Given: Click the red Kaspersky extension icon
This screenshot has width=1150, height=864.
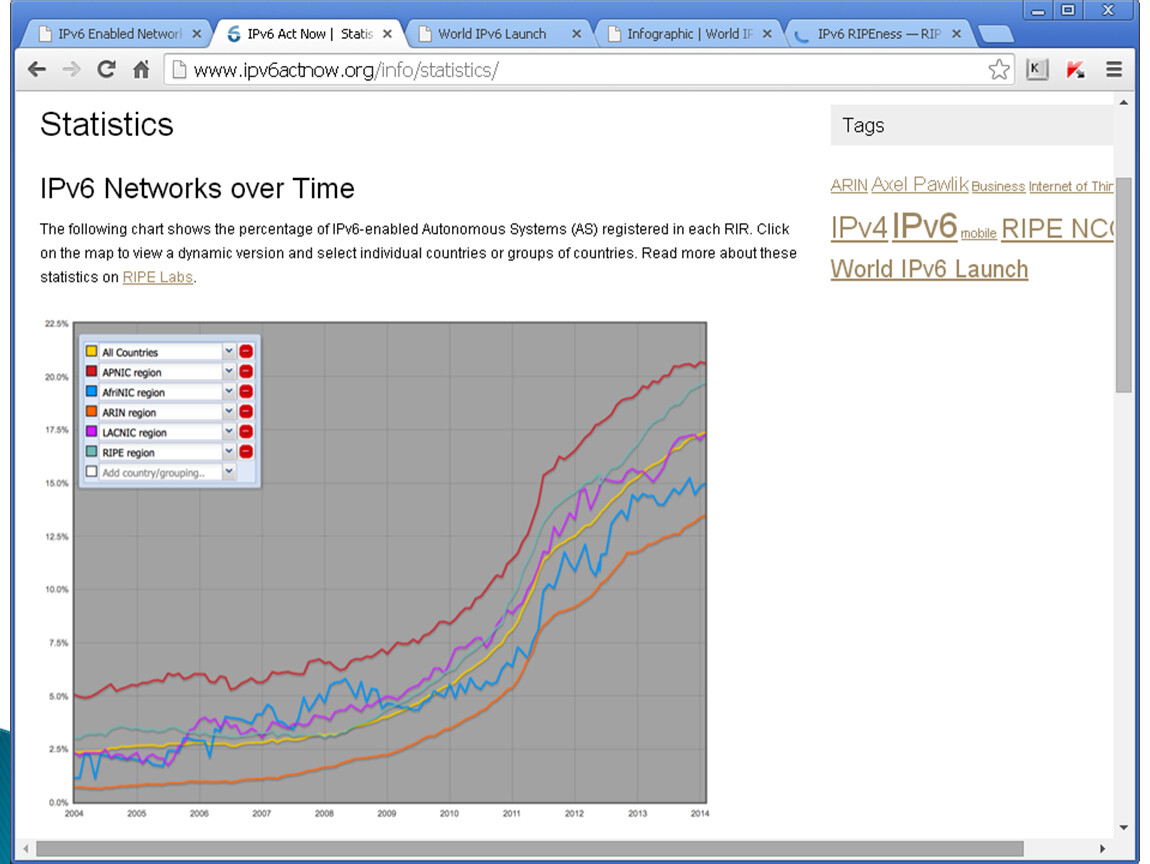Looking at the screenshot, I should pyautogui.click(x=1076, y=70).
